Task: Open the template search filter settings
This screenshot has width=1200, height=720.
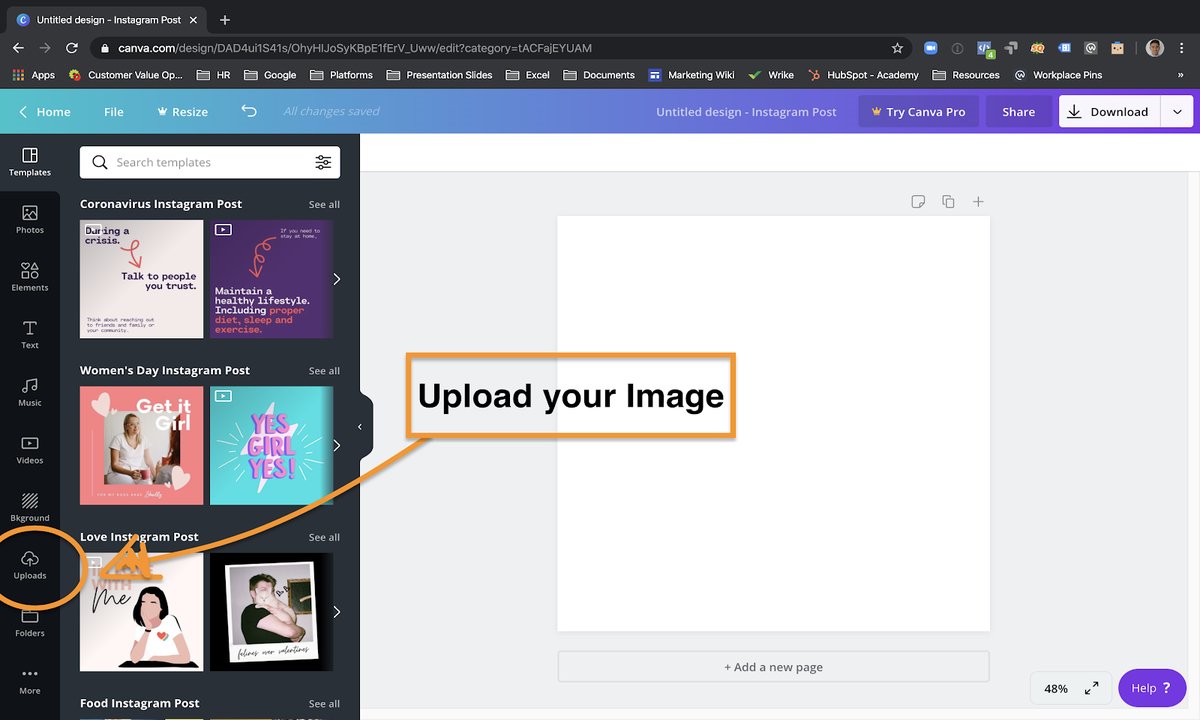Action: (x=323, y=162)
